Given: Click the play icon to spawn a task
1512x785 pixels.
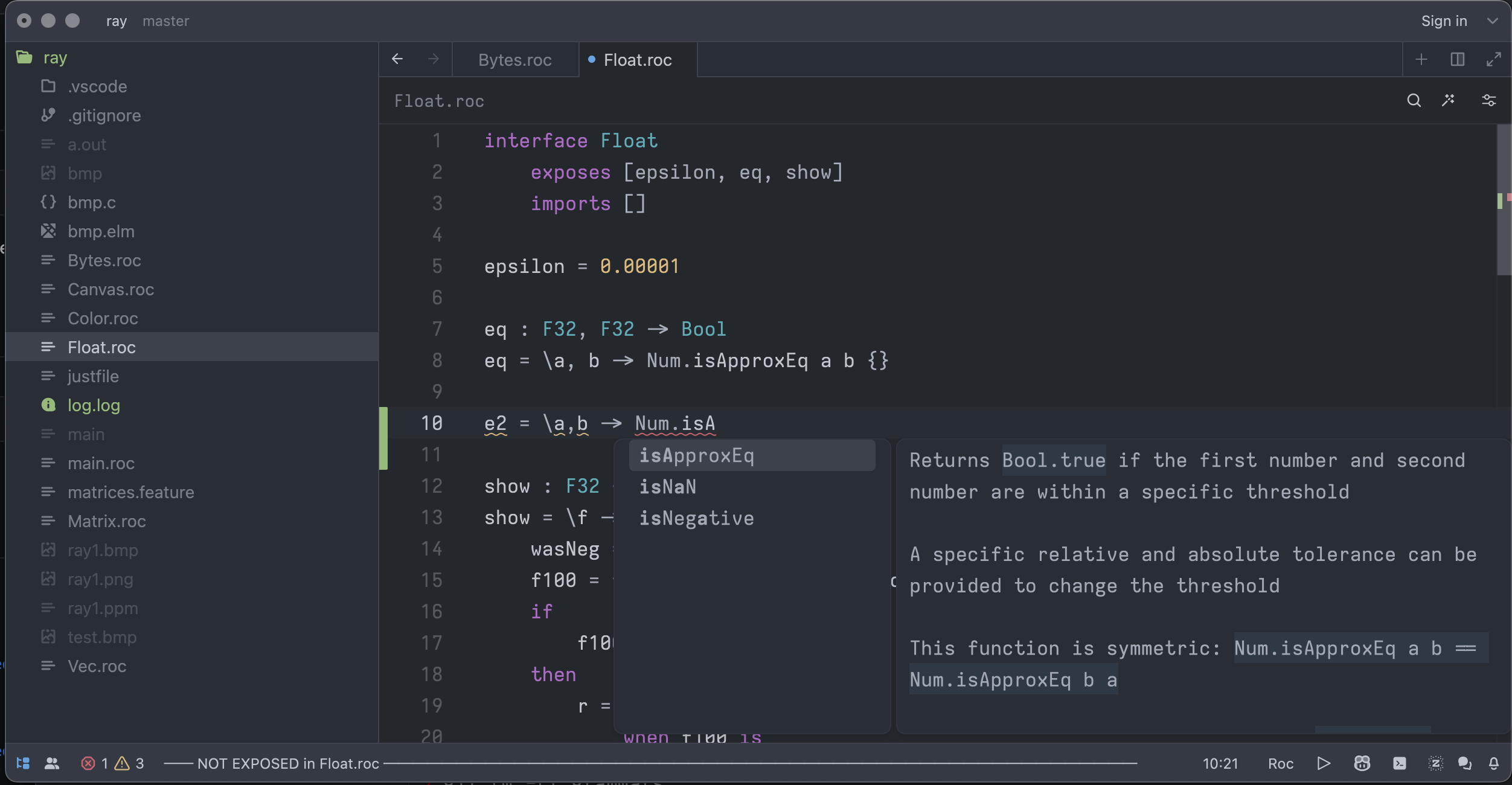Looking at the screenshot, I should [1324, 763].
